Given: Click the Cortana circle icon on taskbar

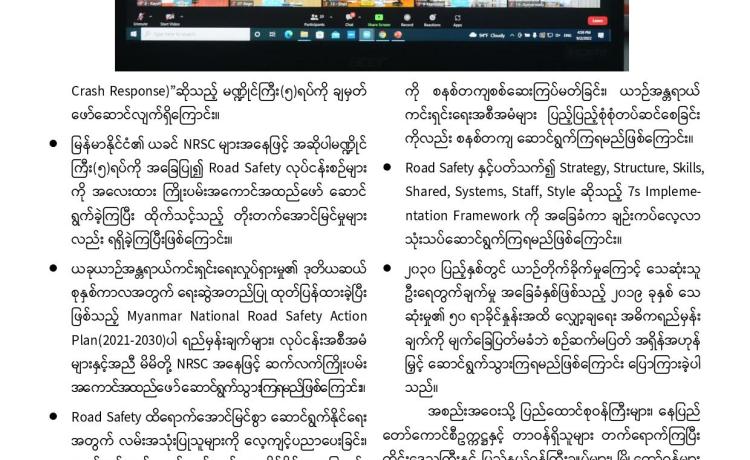Looking at the screenshot, I should coord(257,34).
